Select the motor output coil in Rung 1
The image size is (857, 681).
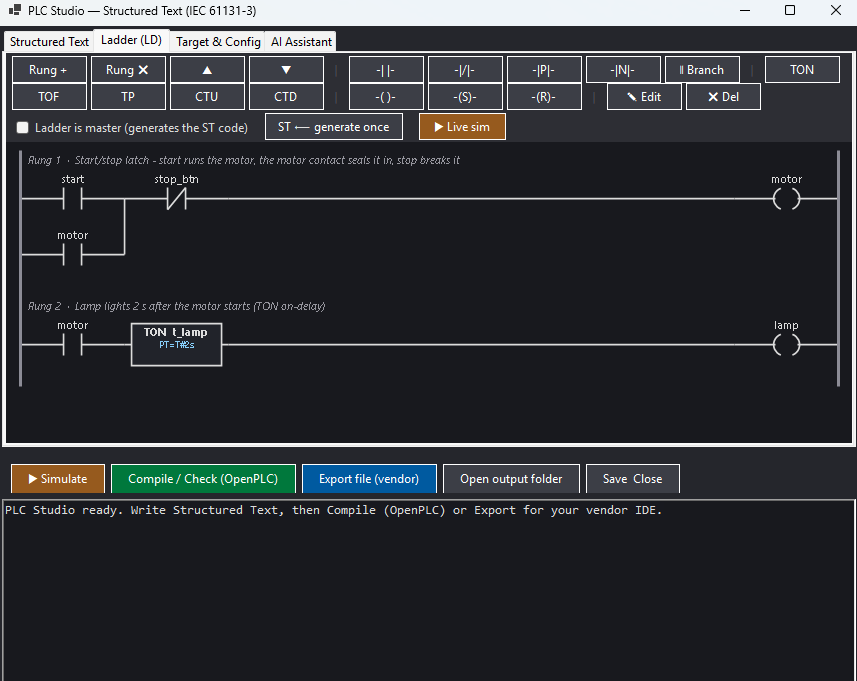[x=786, y=199]
